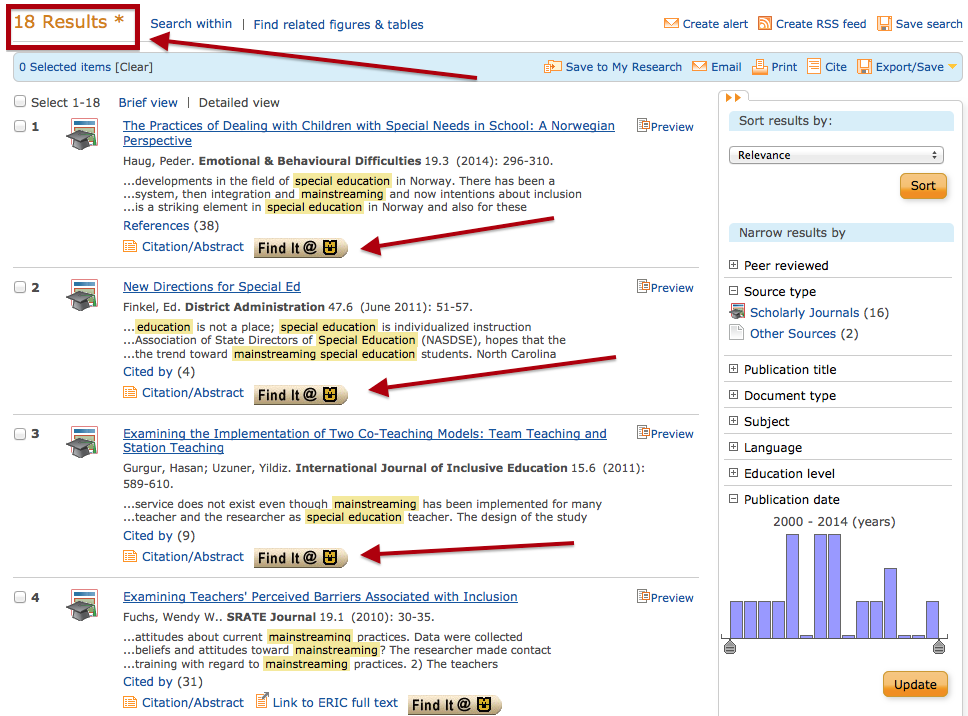The width and height of the screenshot is (968, 716).
Task: Expand the Peer reviewed filter
Action: (734, 264)
